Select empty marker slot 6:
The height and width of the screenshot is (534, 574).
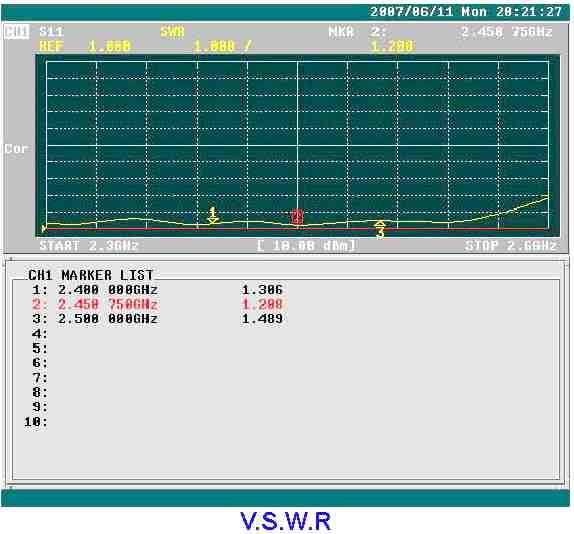[x=40, y=363]
